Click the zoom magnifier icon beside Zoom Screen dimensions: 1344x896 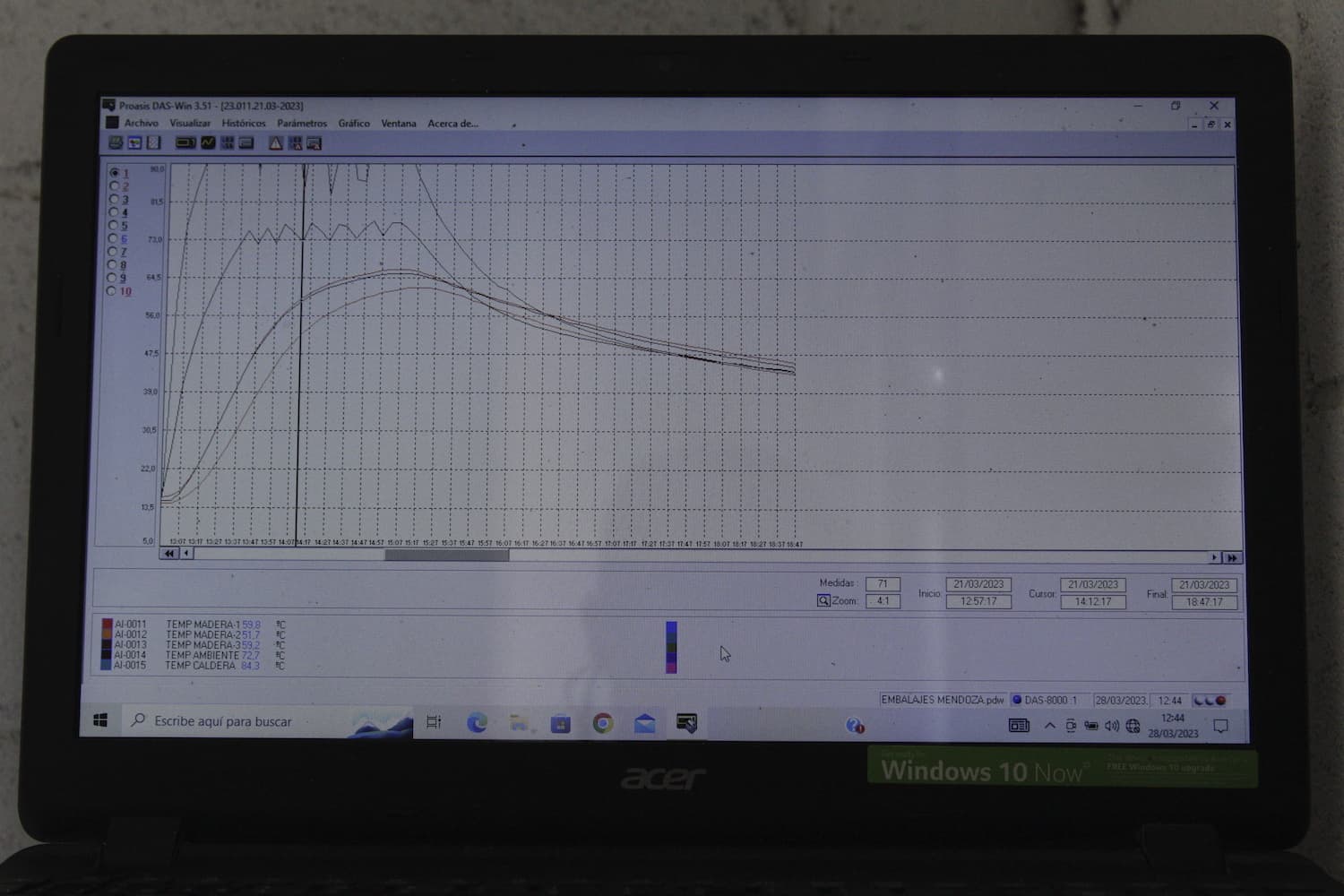click(x=823, y=601)
